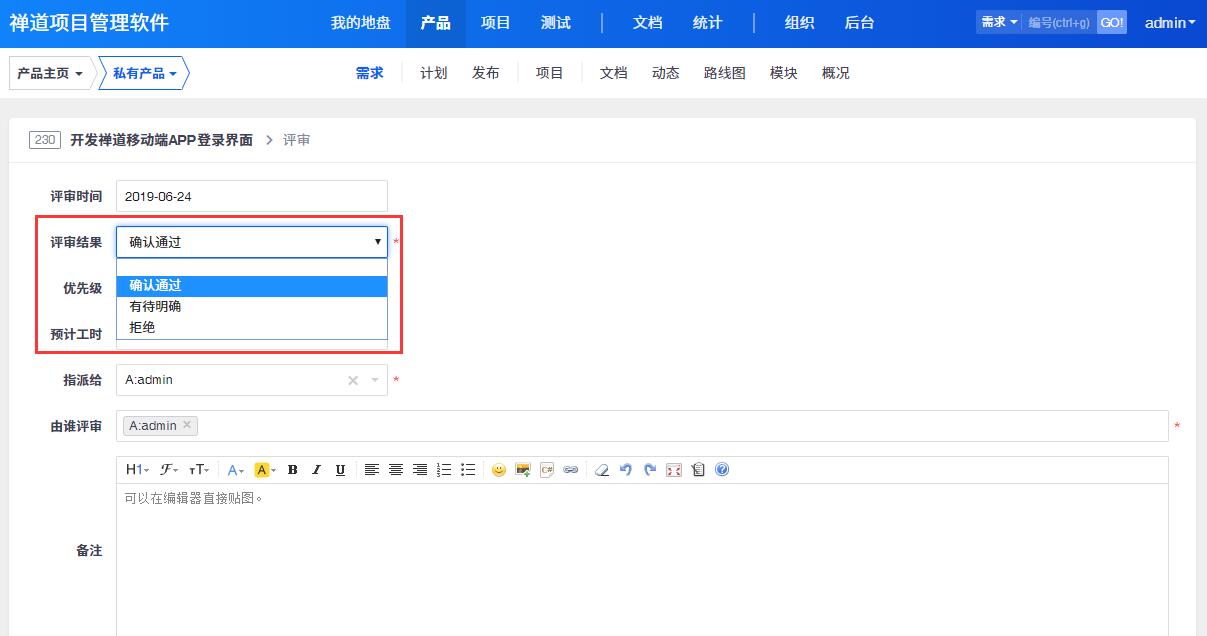Screen dimensions: 1207x636
Task: Expand the 私有产品 product selector
Action: click(x=143, y=72)
